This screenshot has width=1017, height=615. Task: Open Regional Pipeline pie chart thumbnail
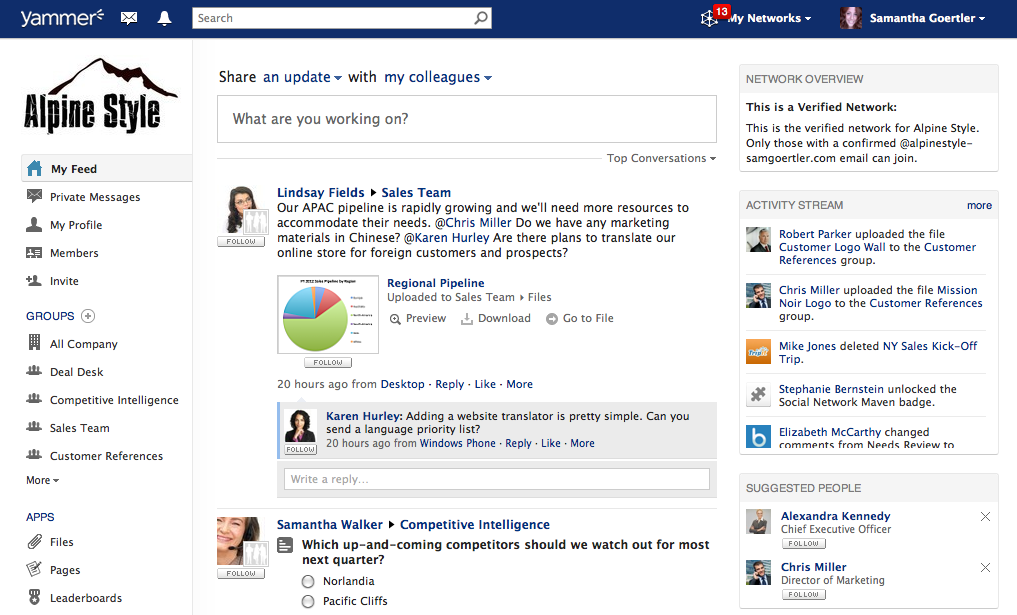coord(328,315)
